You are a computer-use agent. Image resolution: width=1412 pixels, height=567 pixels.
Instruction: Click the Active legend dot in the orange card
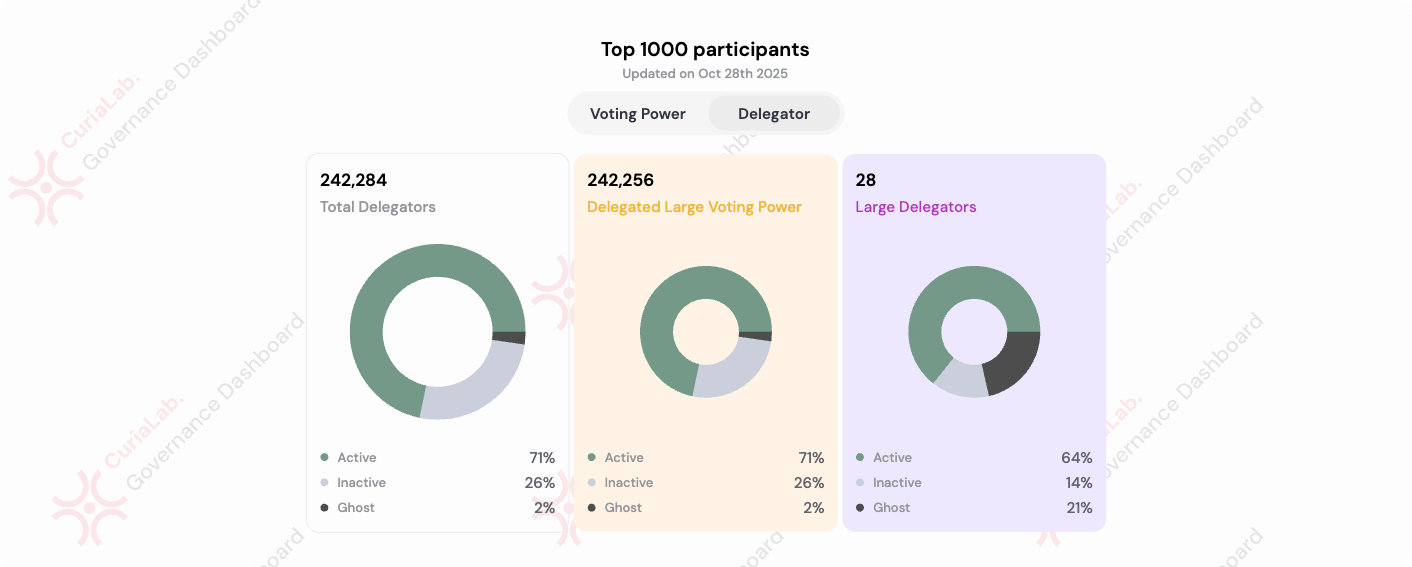click(x=592, y=458)
